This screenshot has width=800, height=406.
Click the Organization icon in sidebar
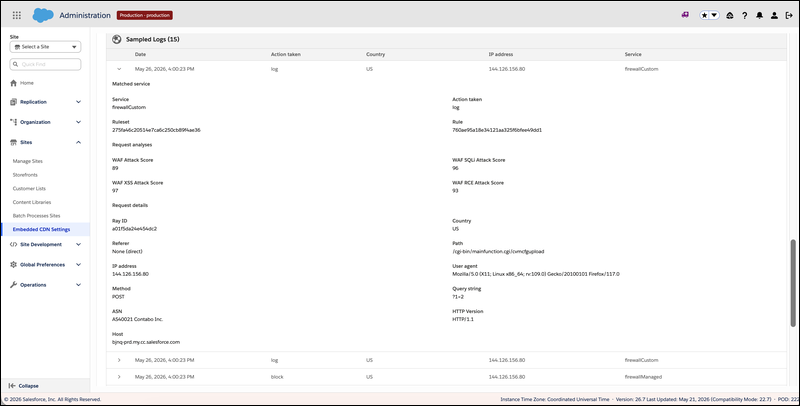(x=14, y=122)
